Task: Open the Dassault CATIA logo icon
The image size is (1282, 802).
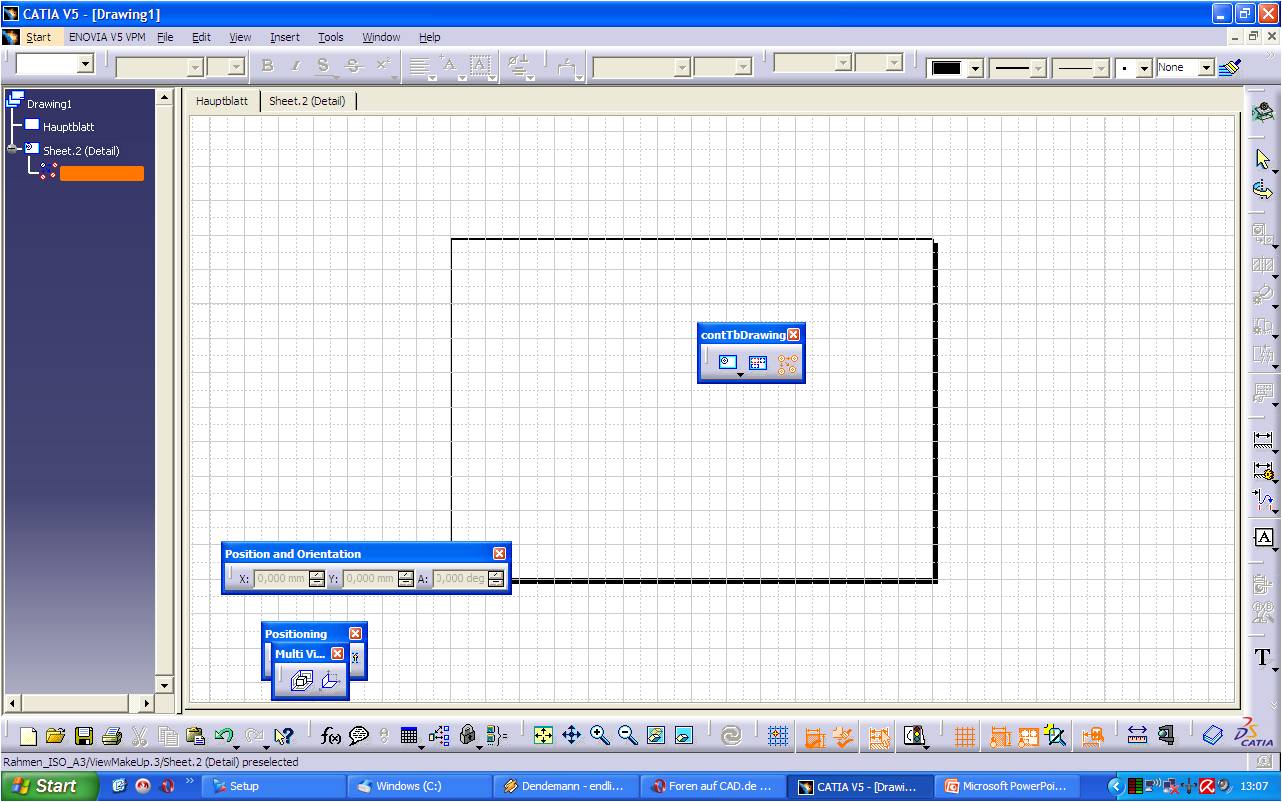Action: point(1255,733)
